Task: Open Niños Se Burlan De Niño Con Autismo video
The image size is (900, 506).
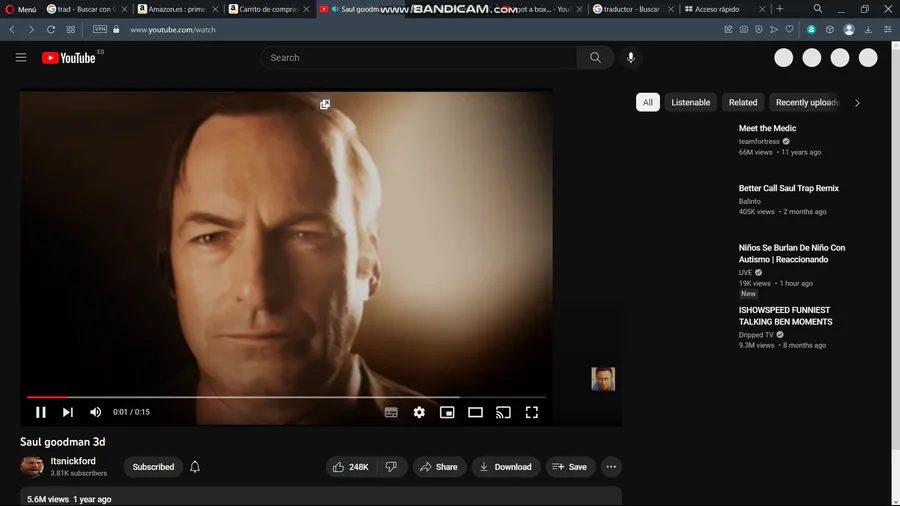Action: (x=792, y=254)
